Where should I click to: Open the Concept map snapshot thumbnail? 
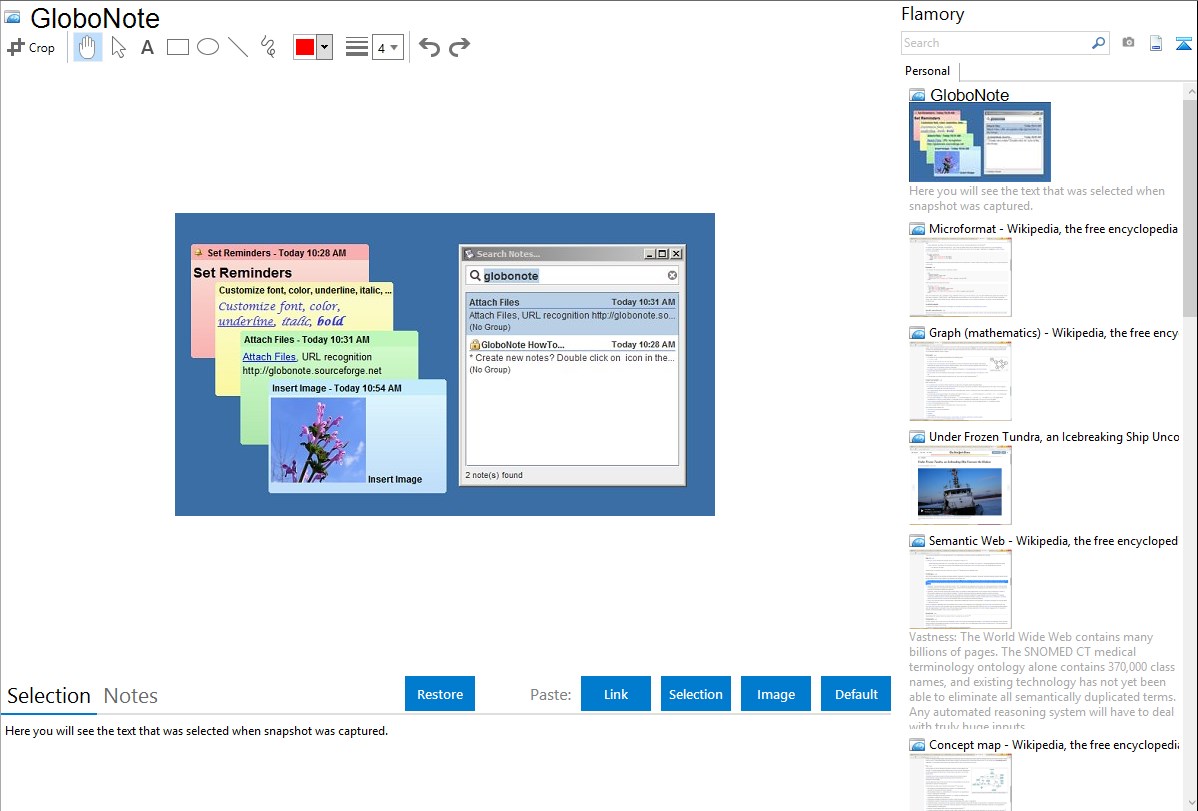(960, 782)
